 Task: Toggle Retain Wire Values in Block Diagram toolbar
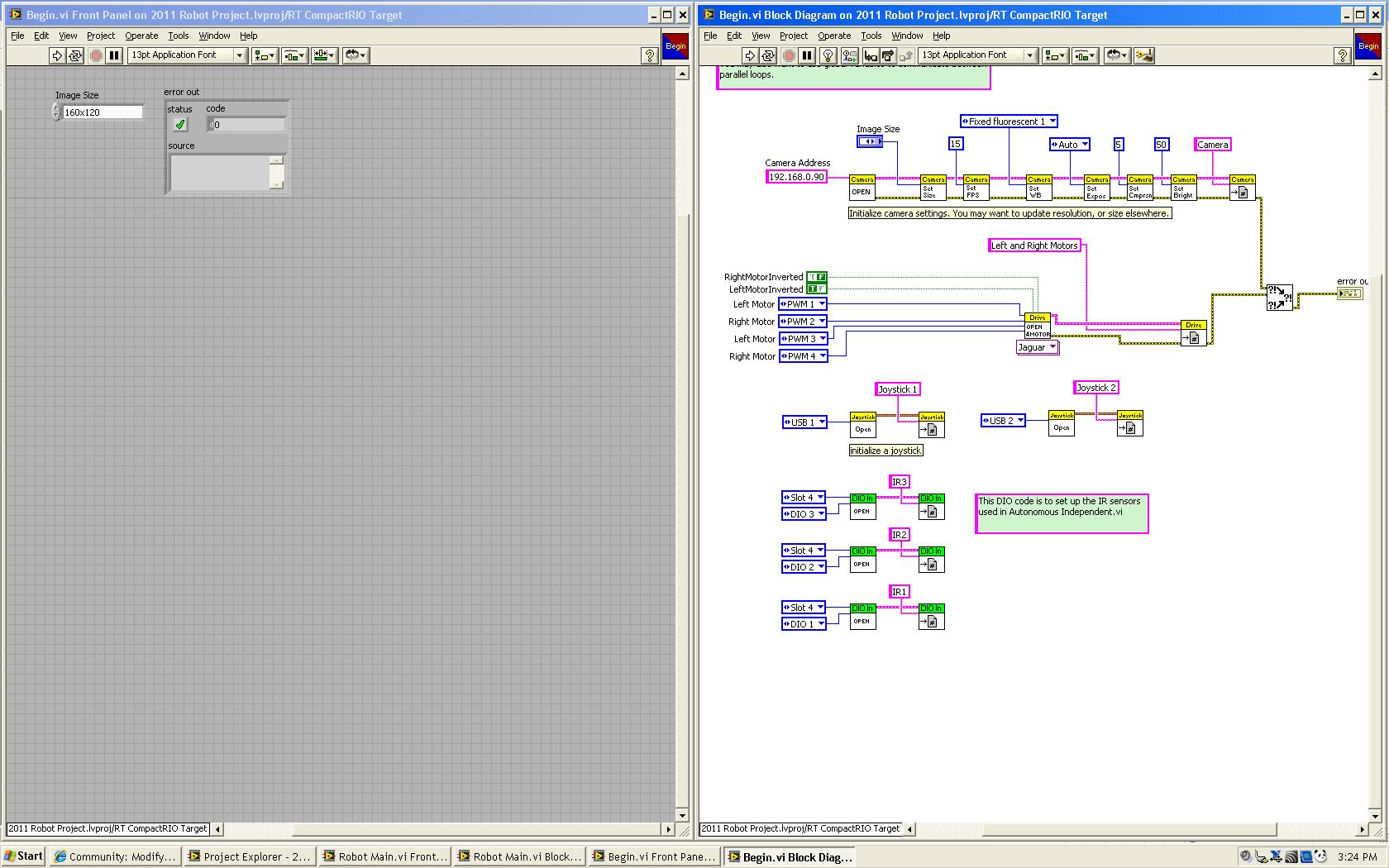[x=849, y=55]
